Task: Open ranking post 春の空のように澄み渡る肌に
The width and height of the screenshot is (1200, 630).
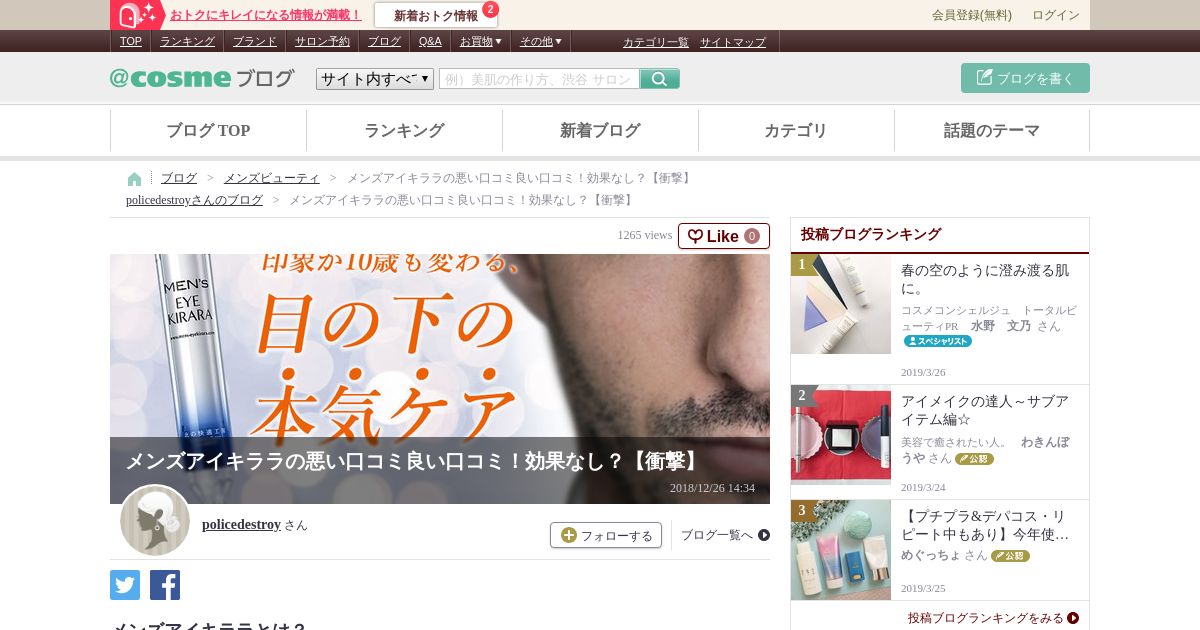Action: [985, 279]
